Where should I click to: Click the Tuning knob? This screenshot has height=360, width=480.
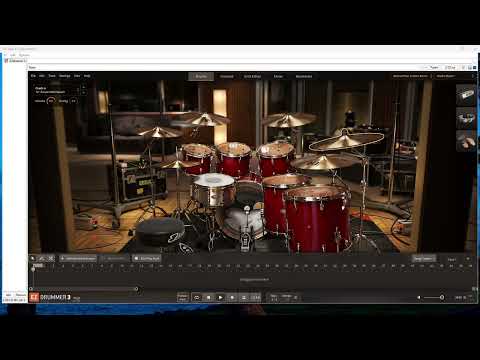pos(73,101)
